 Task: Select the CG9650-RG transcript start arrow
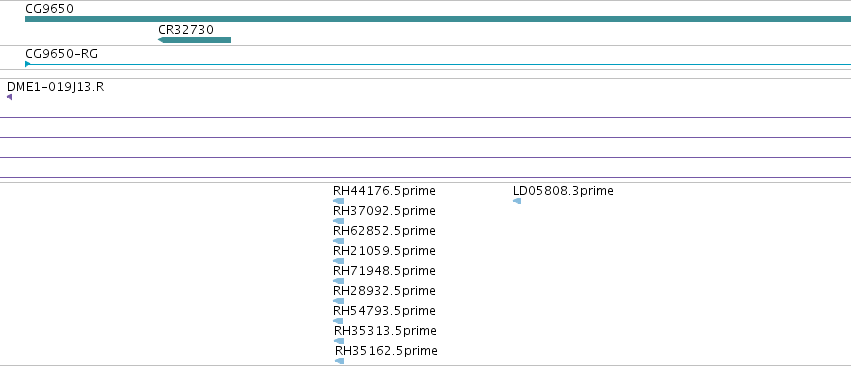pos(28,64)
